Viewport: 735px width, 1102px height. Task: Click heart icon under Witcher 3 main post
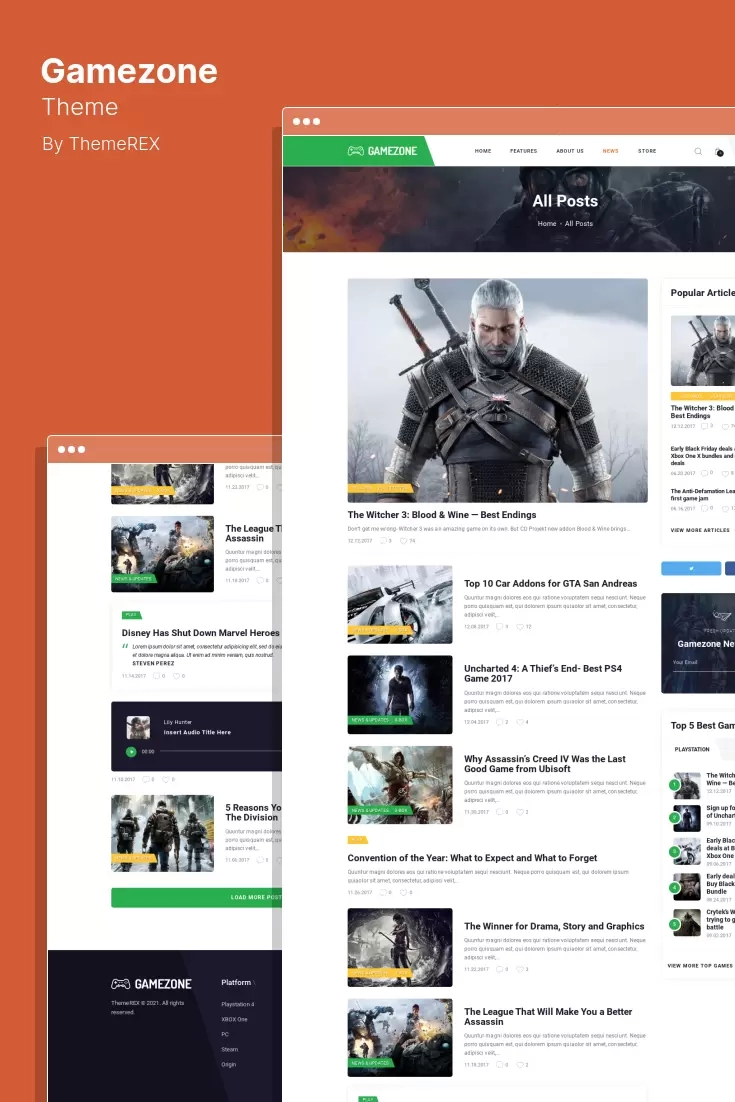[x=403, y=540]
